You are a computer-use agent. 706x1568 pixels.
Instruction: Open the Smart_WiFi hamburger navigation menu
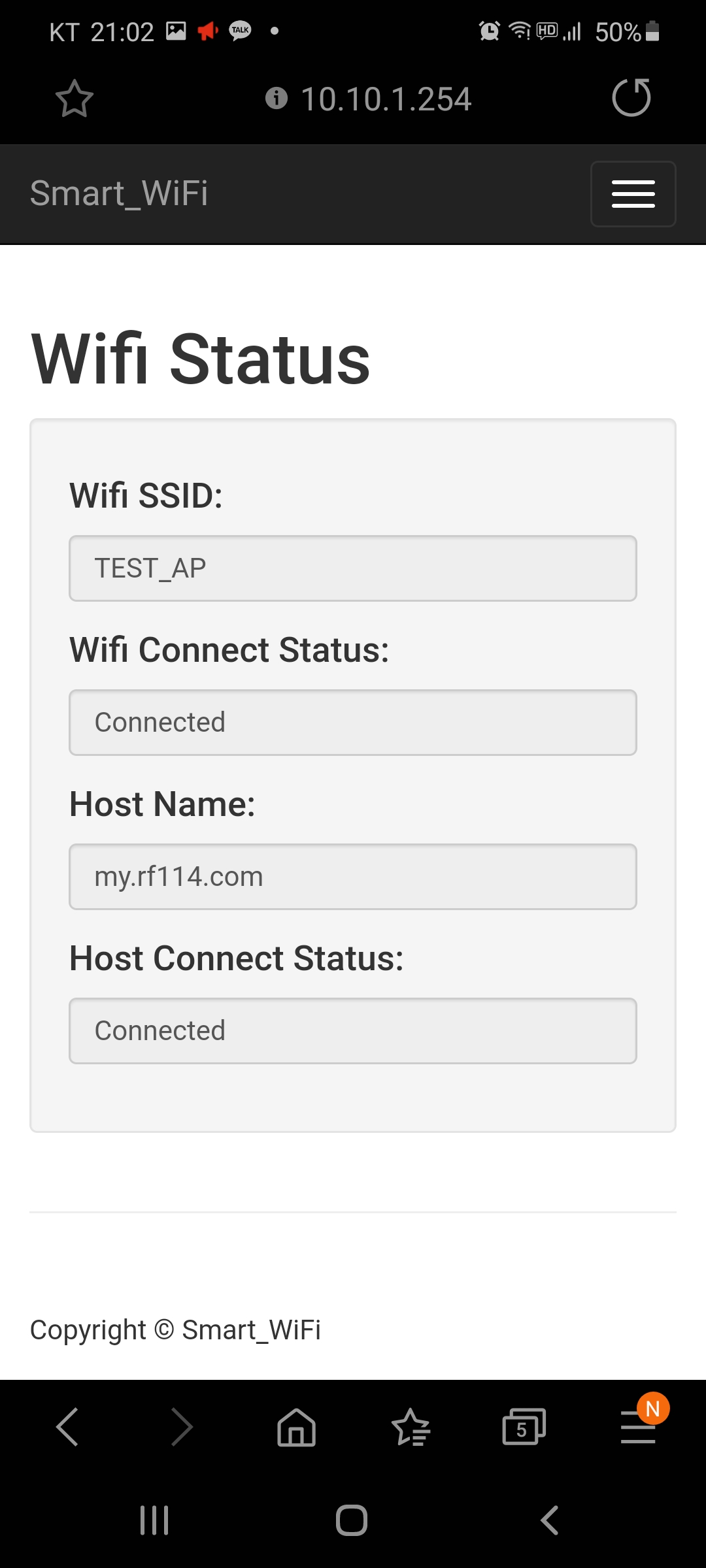tap(633, 194)
